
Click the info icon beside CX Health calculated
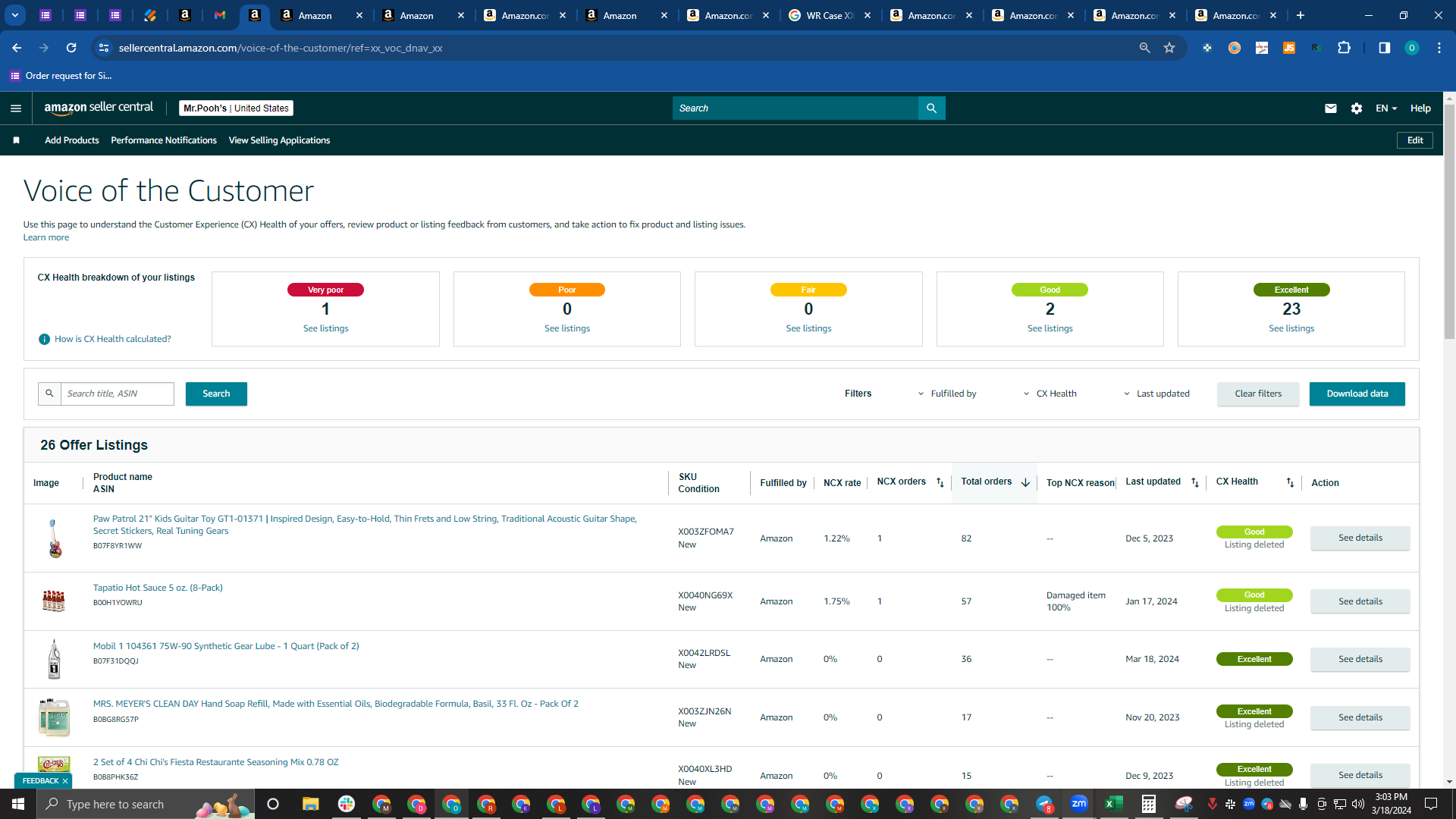(44, 339)
